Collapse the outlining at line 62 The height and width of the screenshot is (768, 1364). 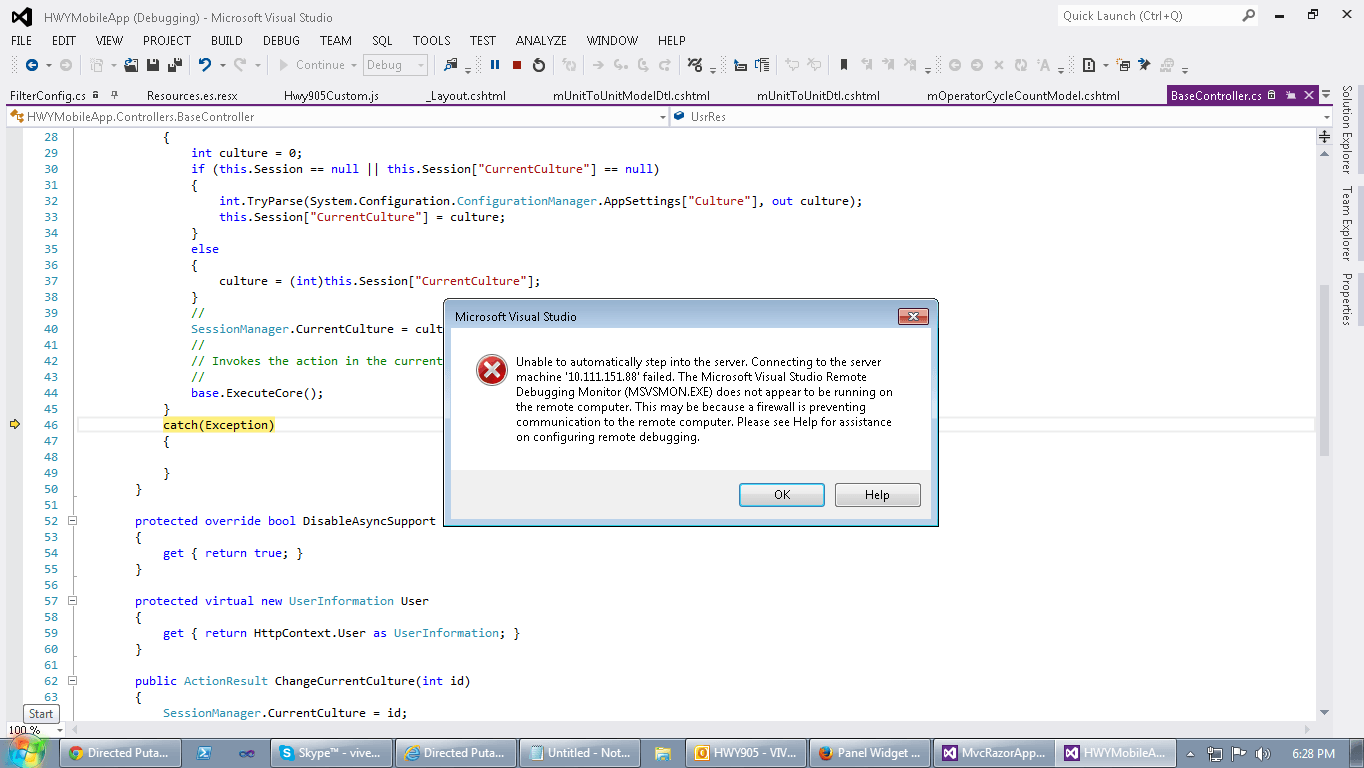[72, 681]
